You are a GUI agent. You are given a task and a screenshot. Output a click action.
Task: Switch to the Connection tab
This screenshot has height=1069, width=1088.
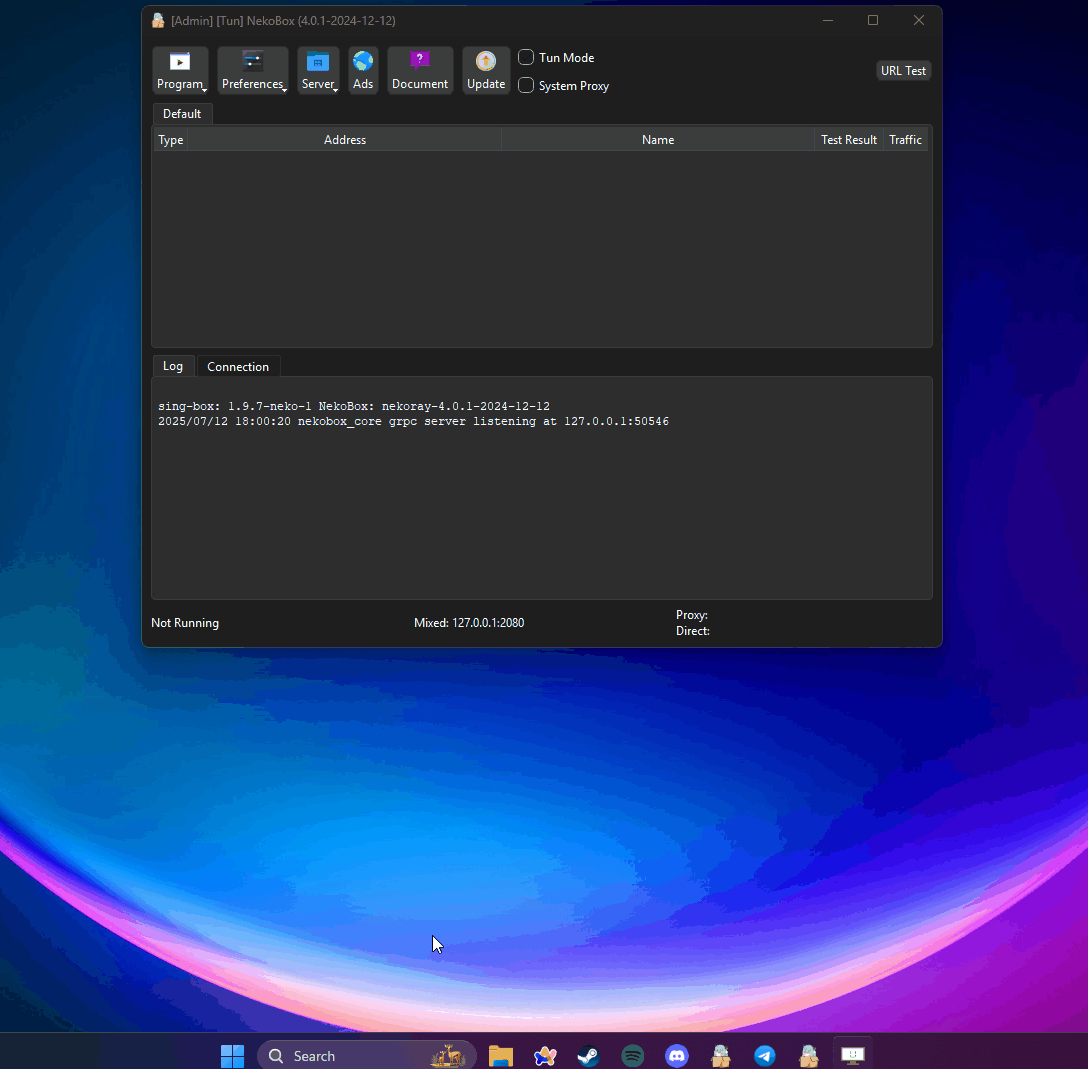pos(238,367)
